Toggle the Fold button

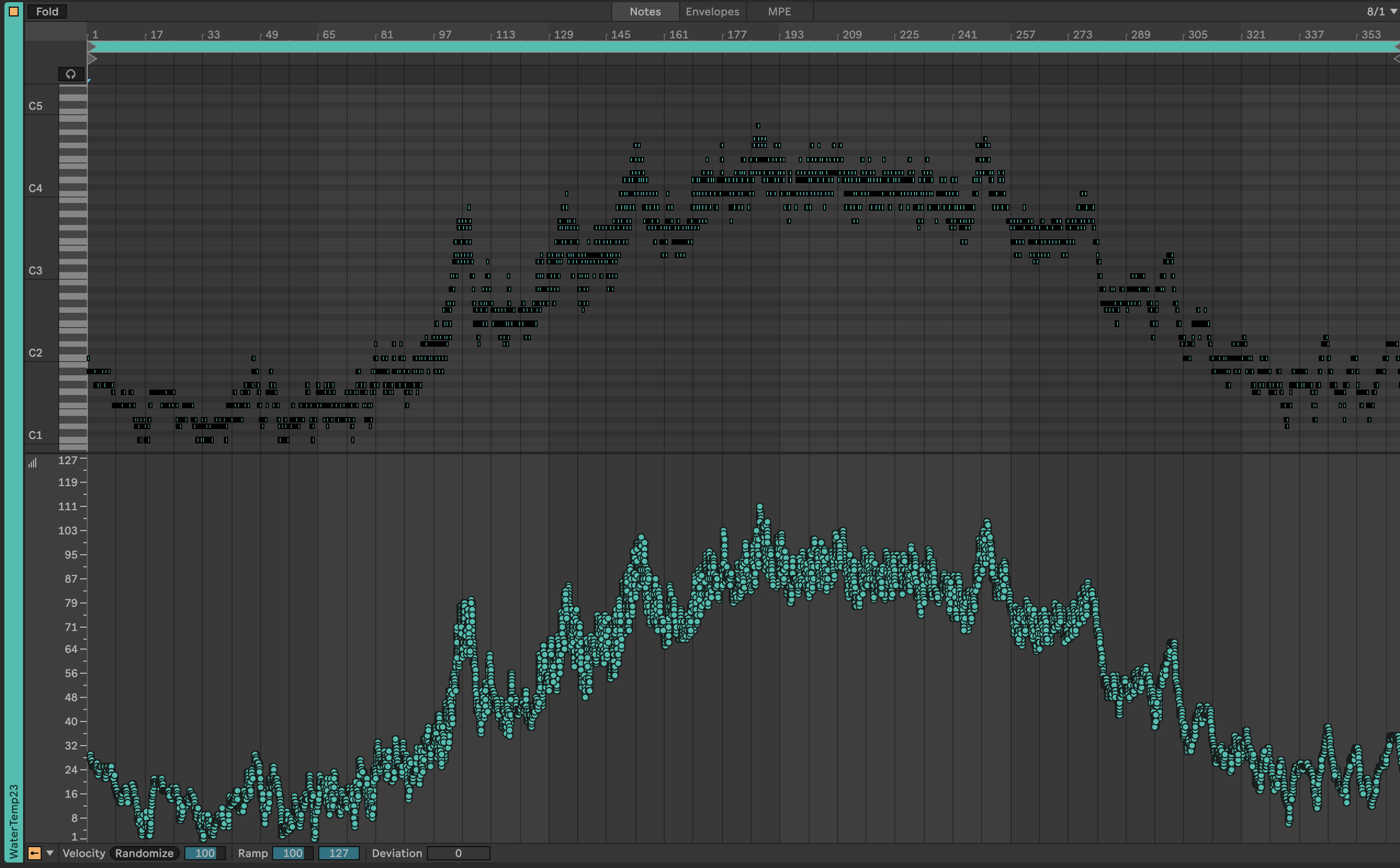click(x=47, y=12)
